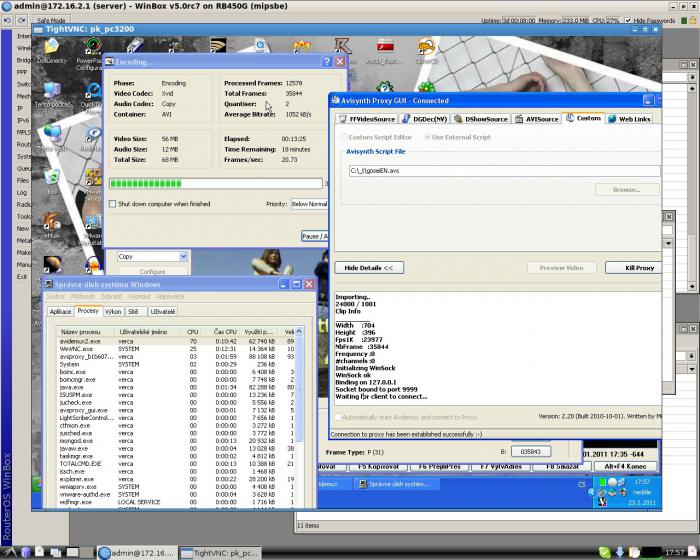The height and width of the screenshot is (560, 700).
Task: Click the Kill Proxy button
Action: point(634,267)
